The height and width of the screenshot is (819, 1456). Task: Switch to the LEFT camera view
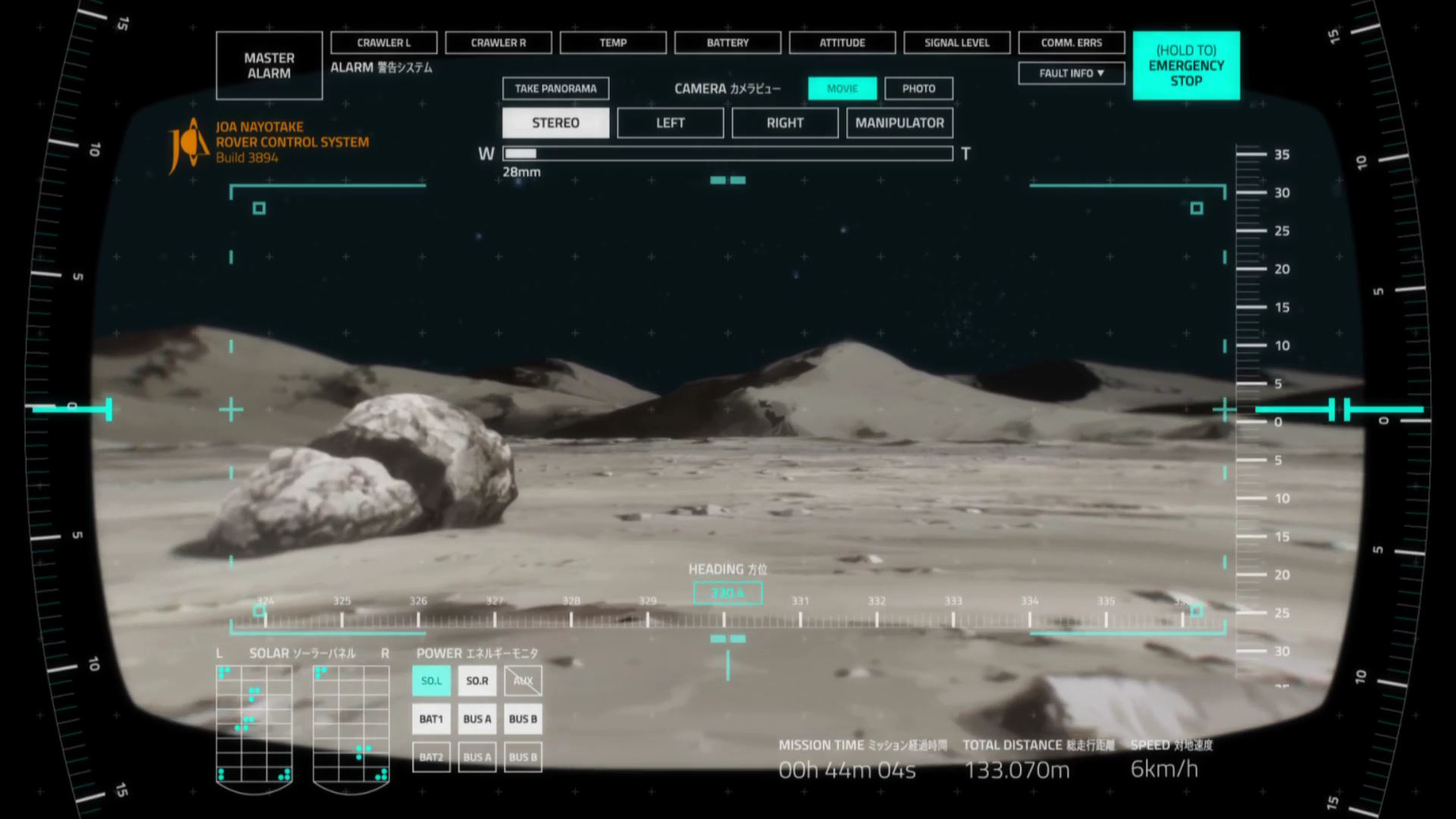(x=670, y=123)
